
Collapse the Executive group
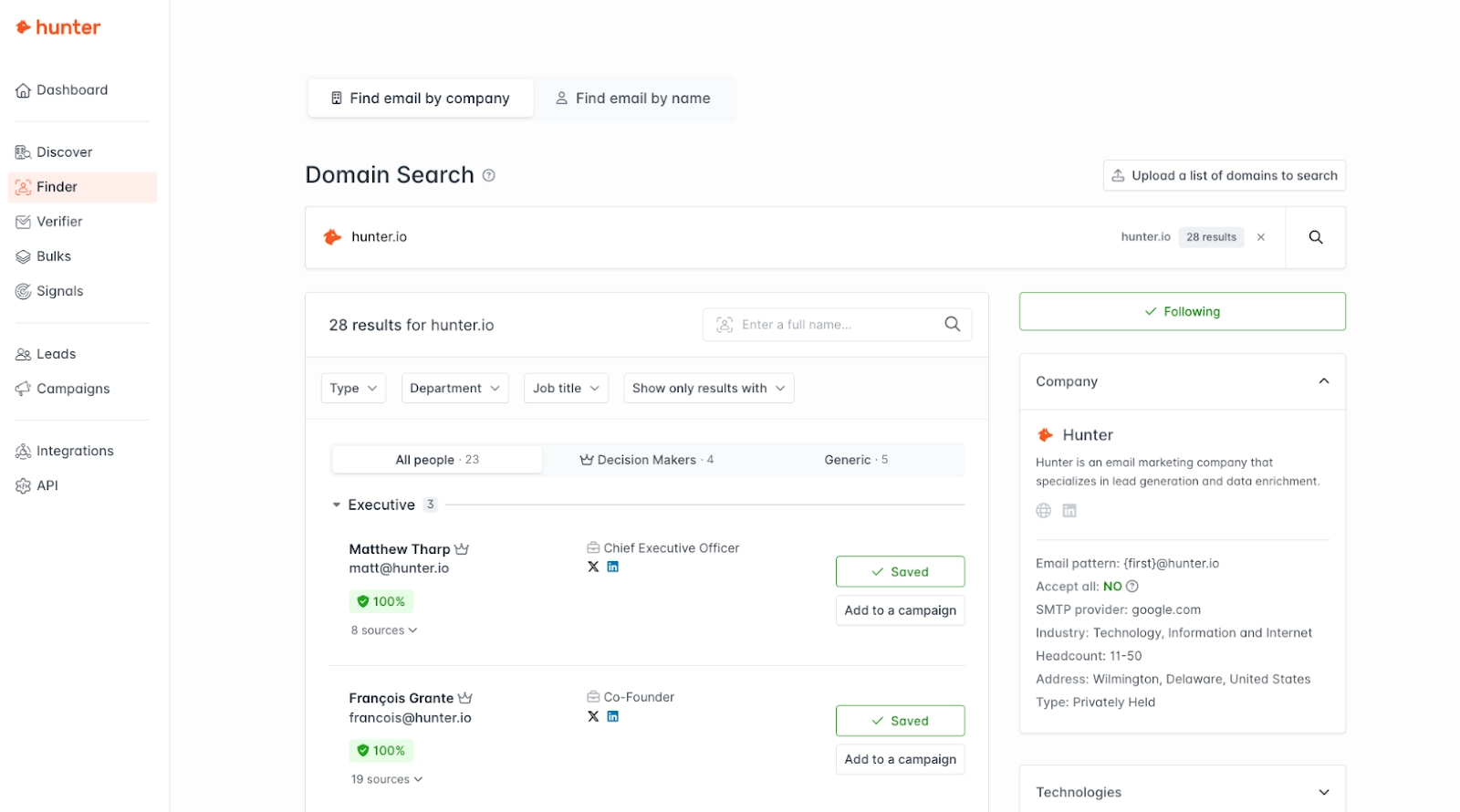[336, 505]
